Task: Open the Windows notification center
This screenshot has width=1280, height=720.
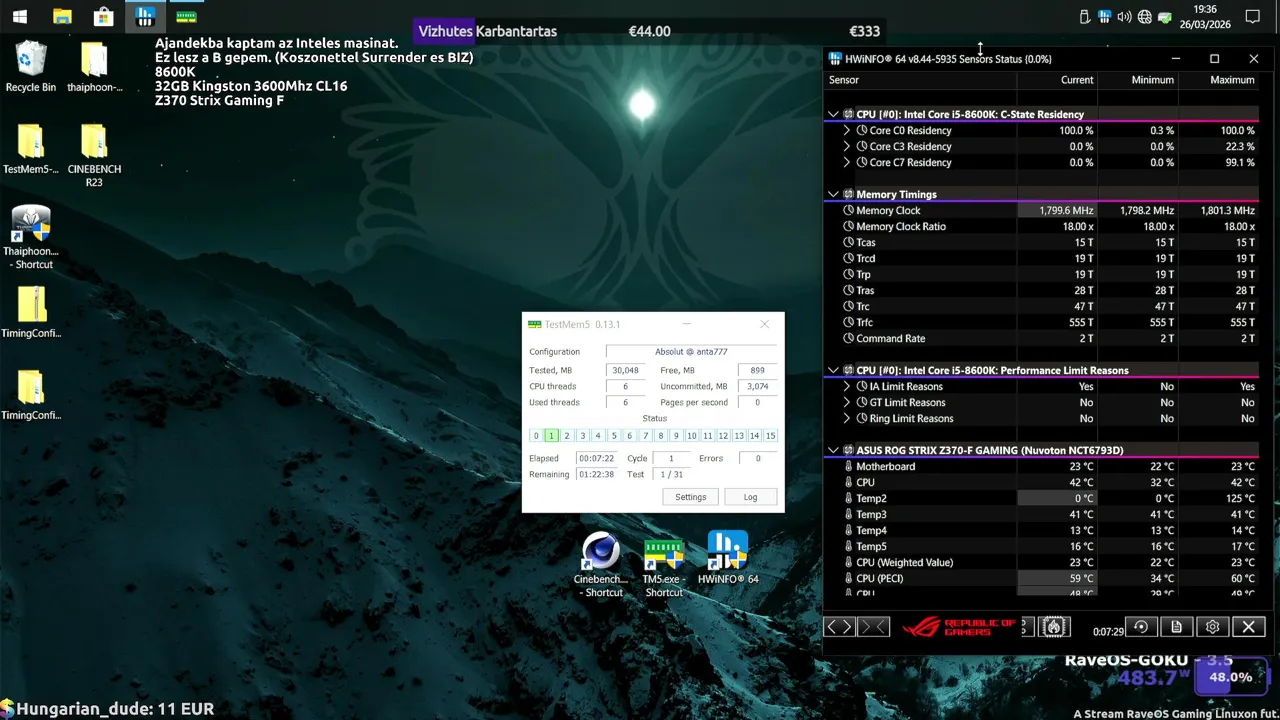Action: coord(1252,17)
